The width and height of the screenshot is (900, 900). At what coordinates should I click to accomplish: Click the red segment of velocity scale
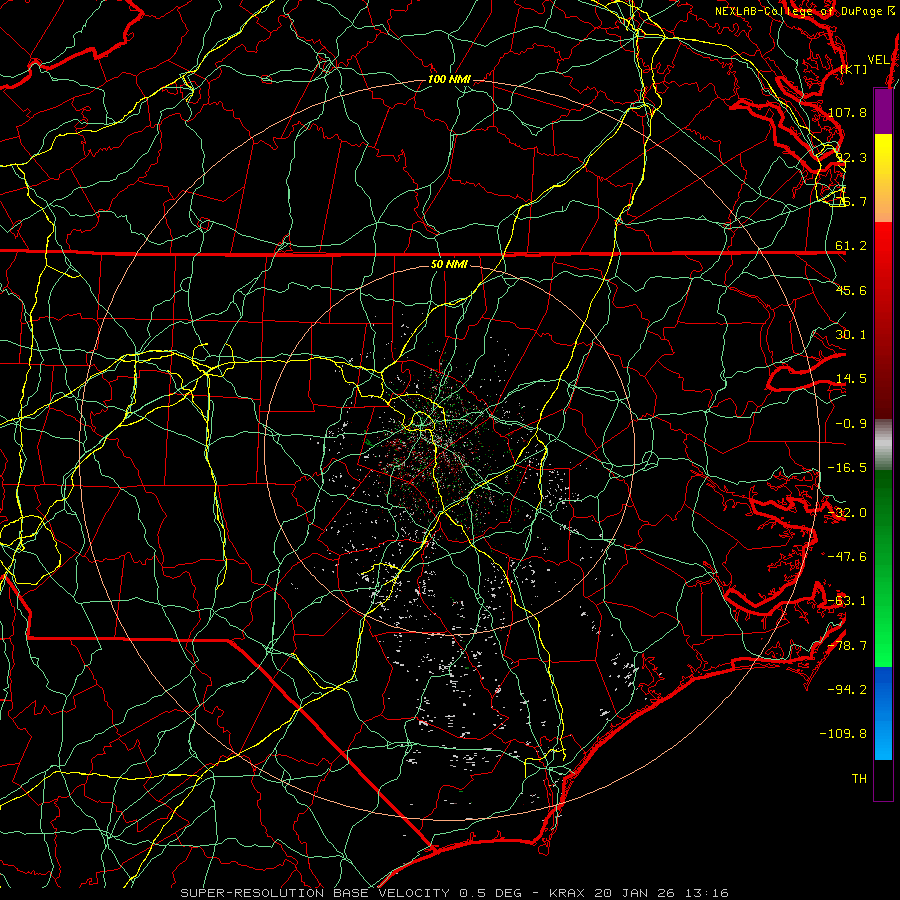pyautogui.click(x=883, y=320)
